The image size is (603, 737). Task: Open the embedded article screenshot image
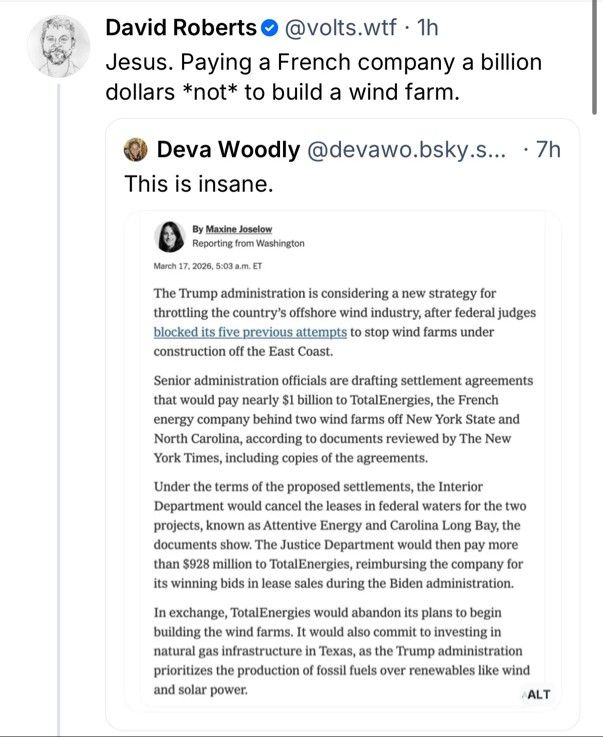[x=343, y=459]
